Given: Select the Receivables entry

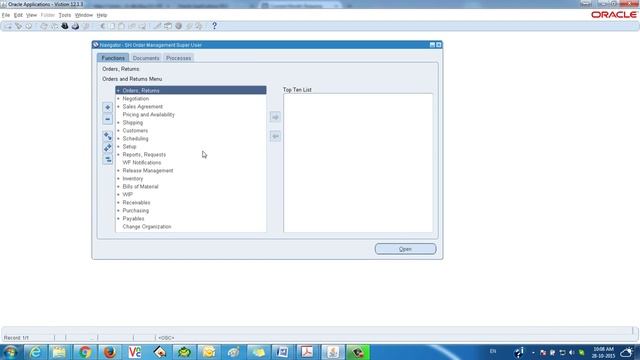Looking at the screenshot, I should click(136, 202).
